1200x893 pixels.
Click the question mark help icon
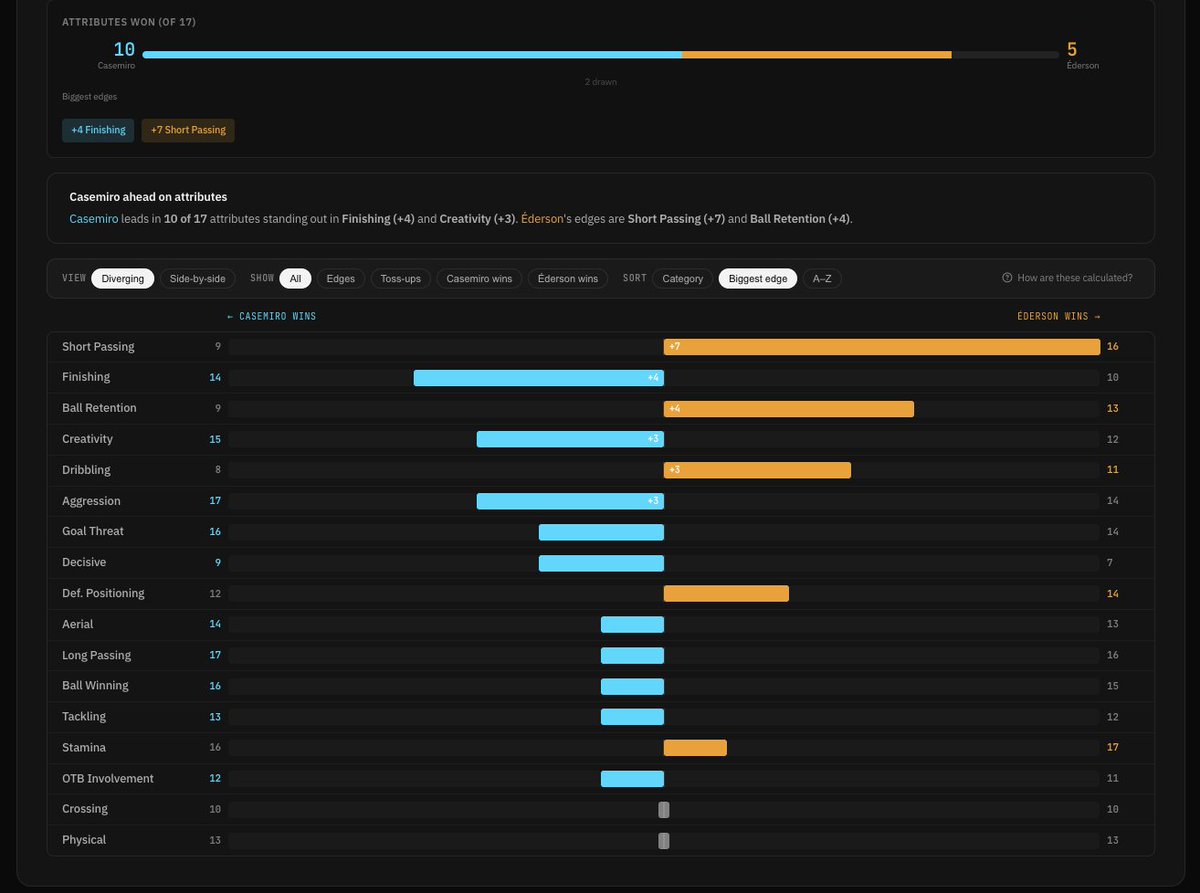(1007, 278)
